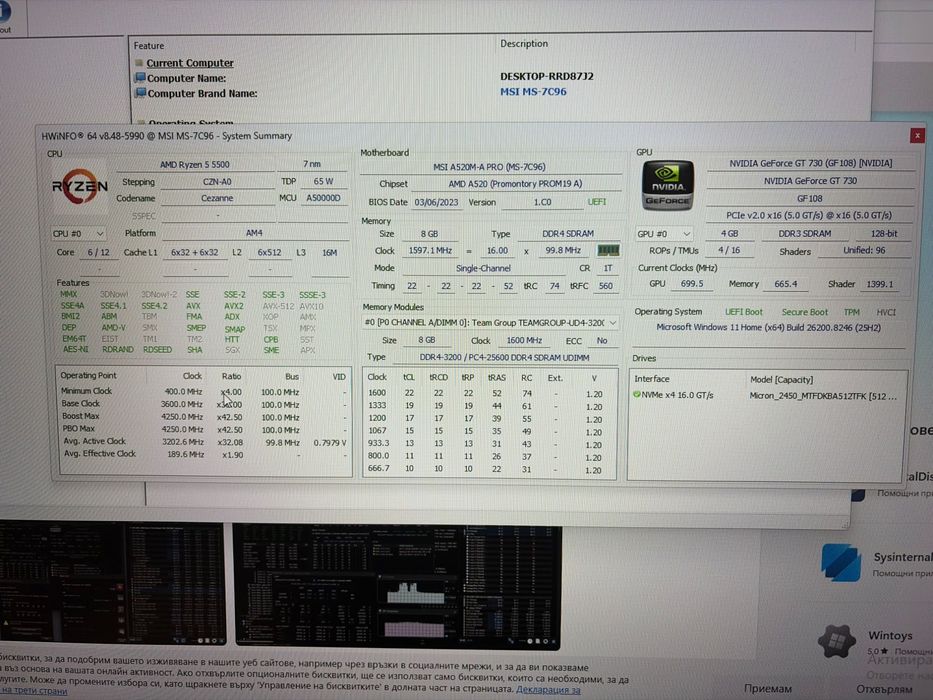This screenshot has width=933, height=700.
Task: Click the AMD A520 chipset field
Action: point(515,184)
